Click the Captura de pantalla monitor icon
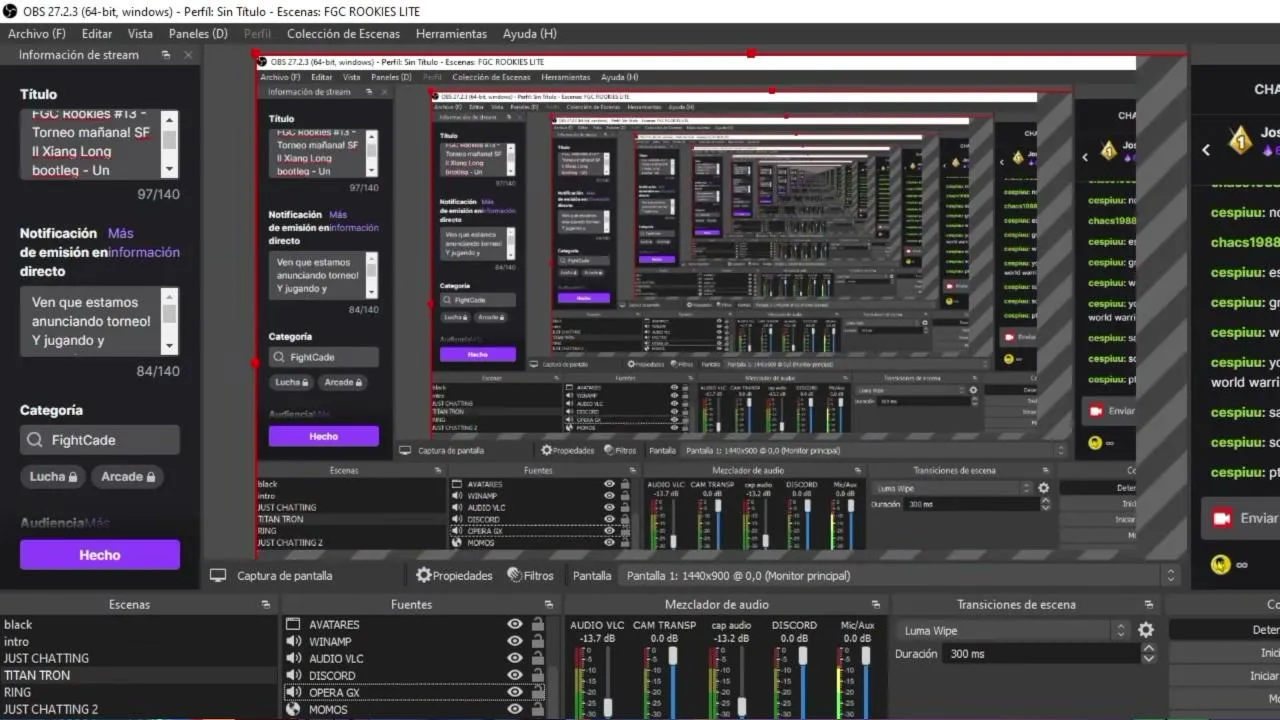This screenshot has width=1280, height=720. (x=217, y=575)
